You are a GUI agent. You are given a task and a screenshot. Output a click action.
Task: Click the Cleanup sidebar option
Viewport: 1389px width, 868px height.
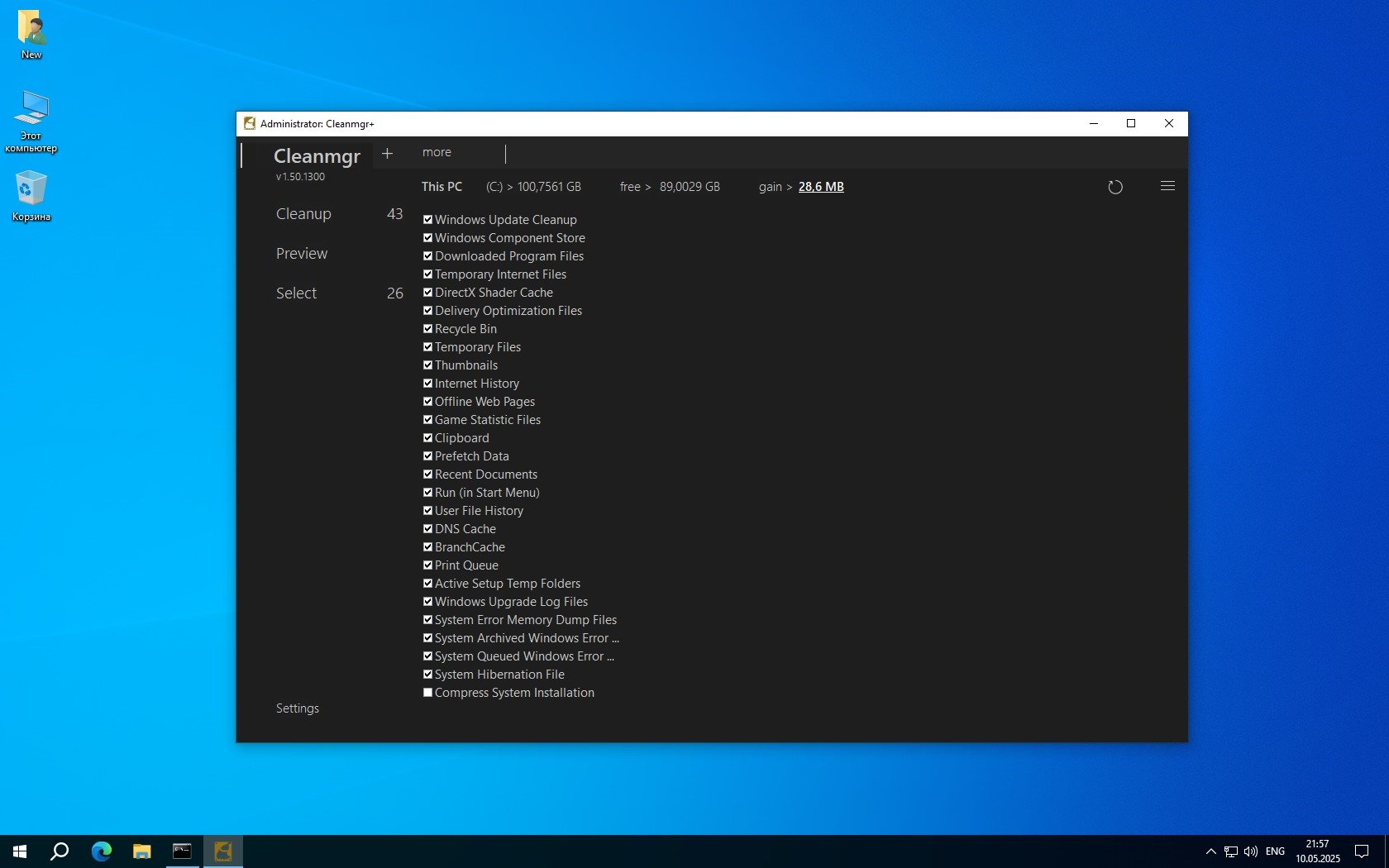(x=303, y=214)
